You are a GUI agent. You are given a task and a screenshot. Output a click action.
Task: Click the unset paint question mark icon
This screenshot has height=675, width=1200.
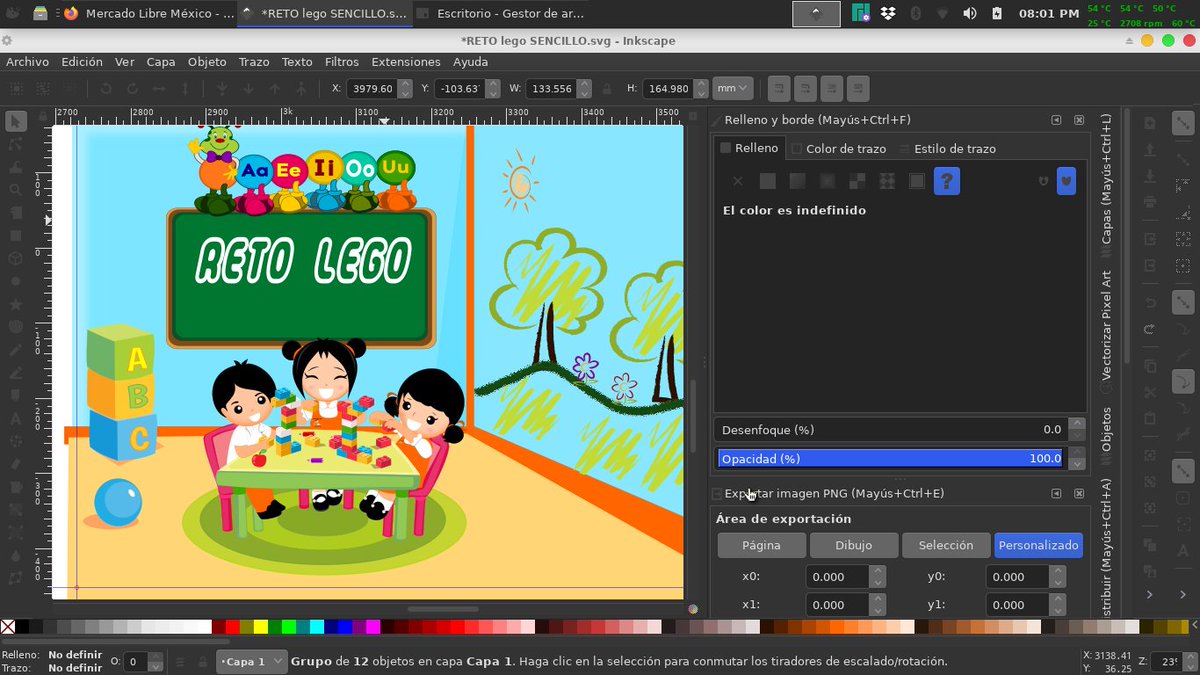coord(947,181)
